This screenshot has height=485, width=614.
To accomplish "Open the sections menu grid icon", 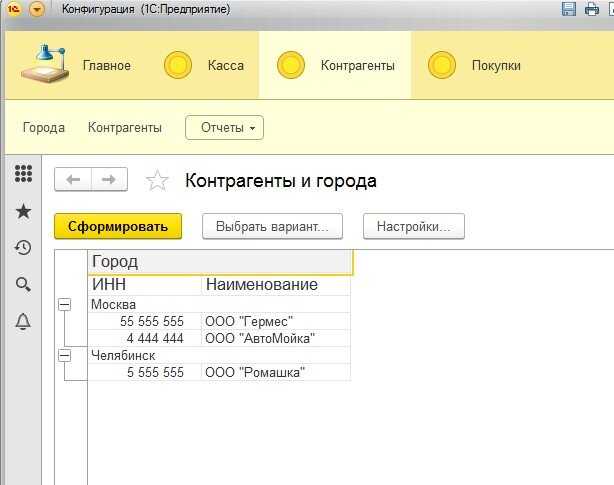I will tap(23, 174).
